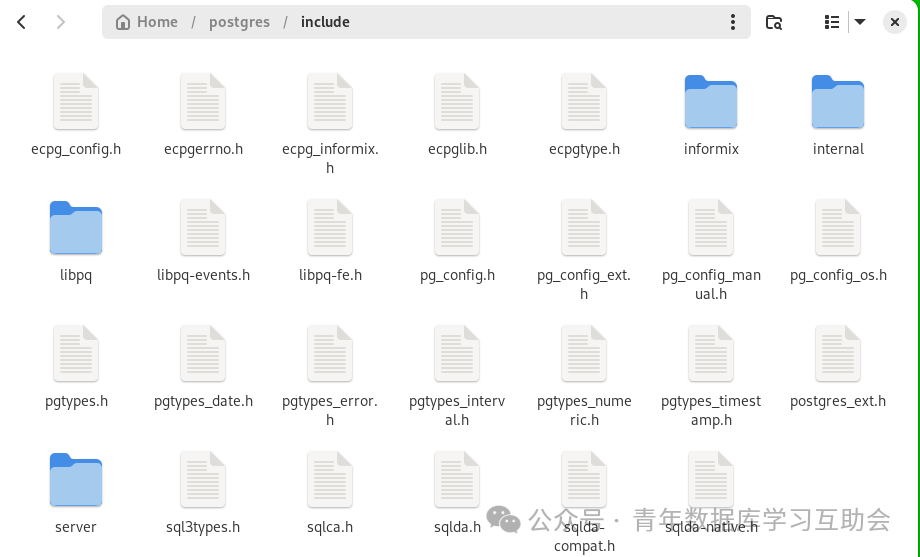Select the pgtypes_error.h file icon

(330, 353)
